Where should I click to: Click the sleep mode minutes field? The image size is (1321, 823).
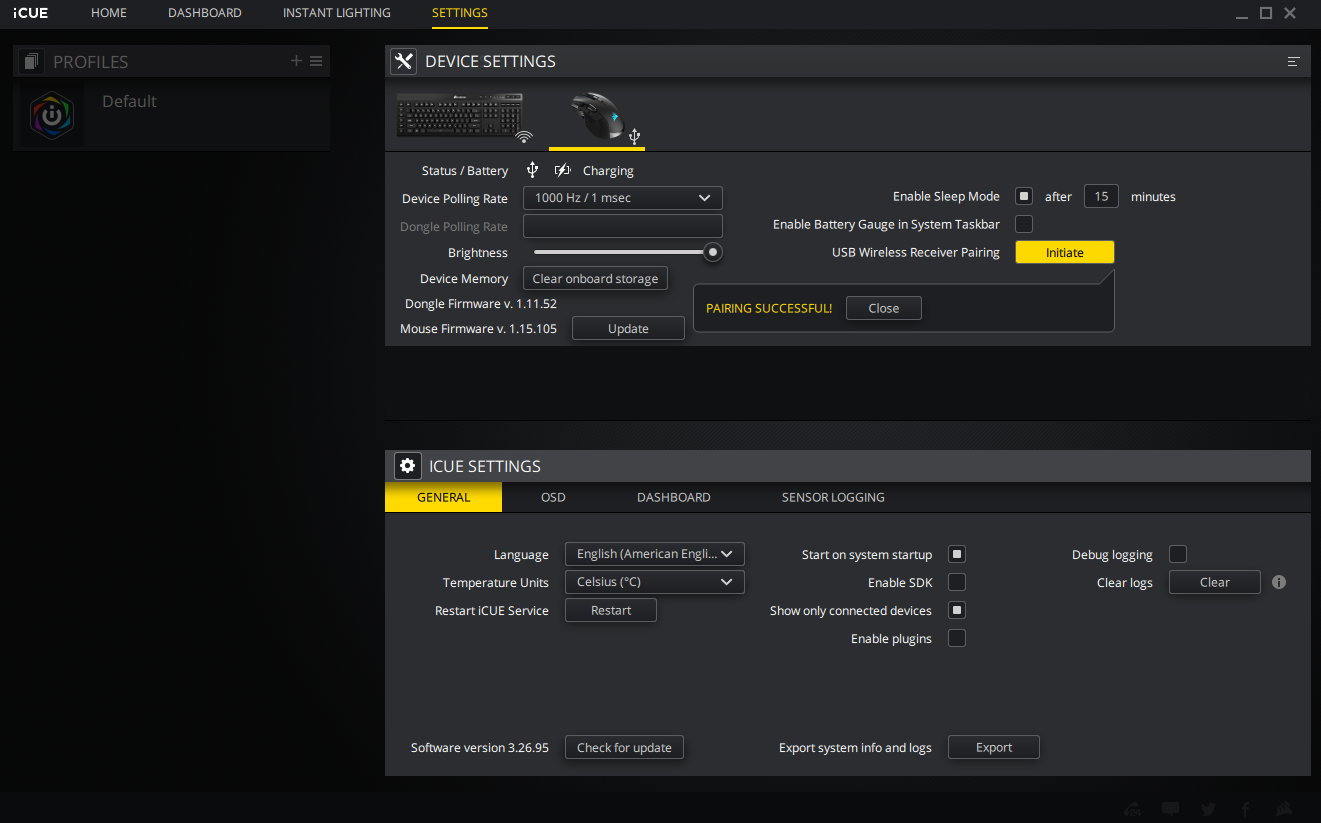click(1101, 196)
